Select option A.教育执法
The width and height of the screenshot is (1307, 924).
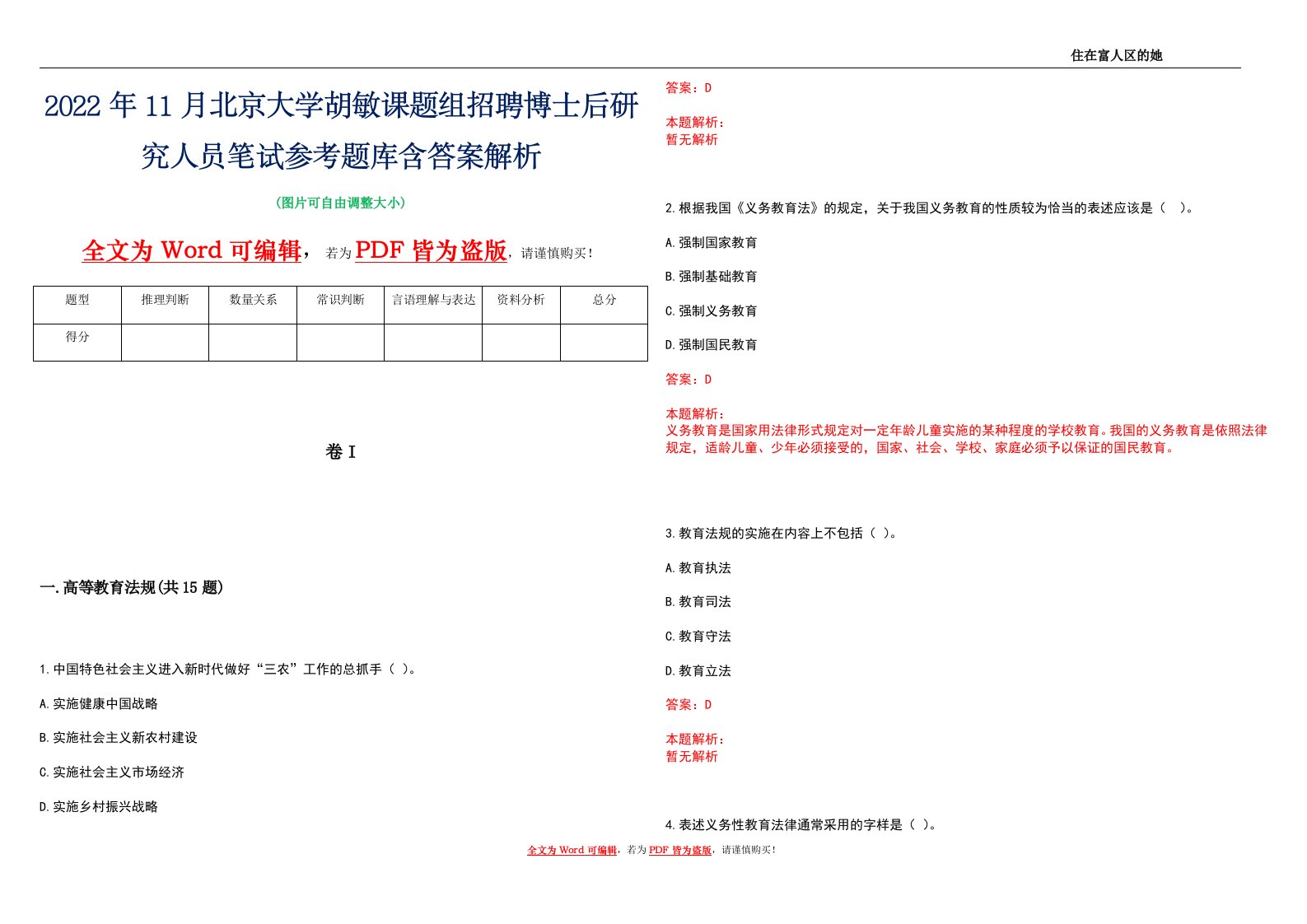tap(698, 568)
